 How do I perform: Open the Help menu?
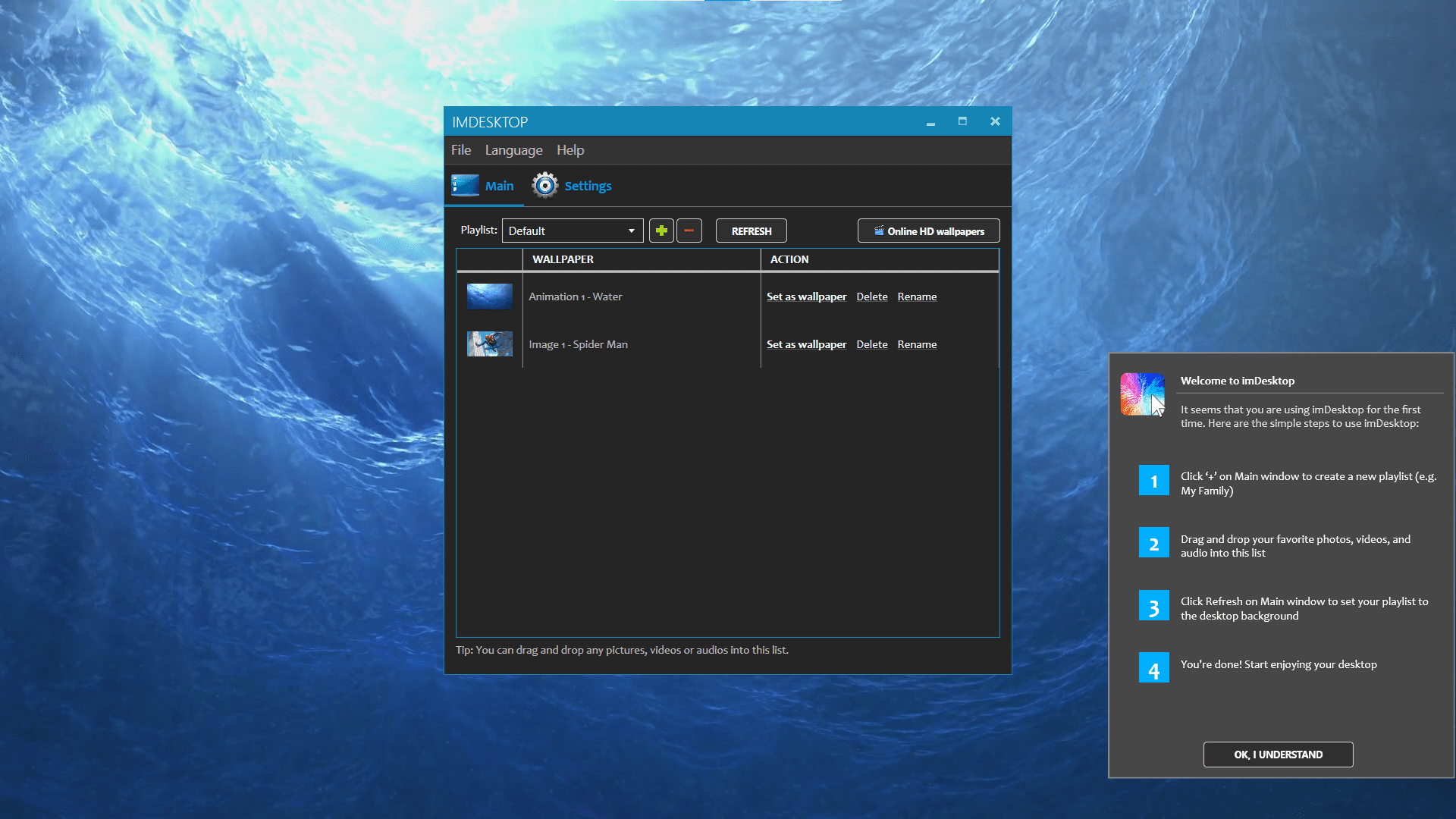[570, 150]
